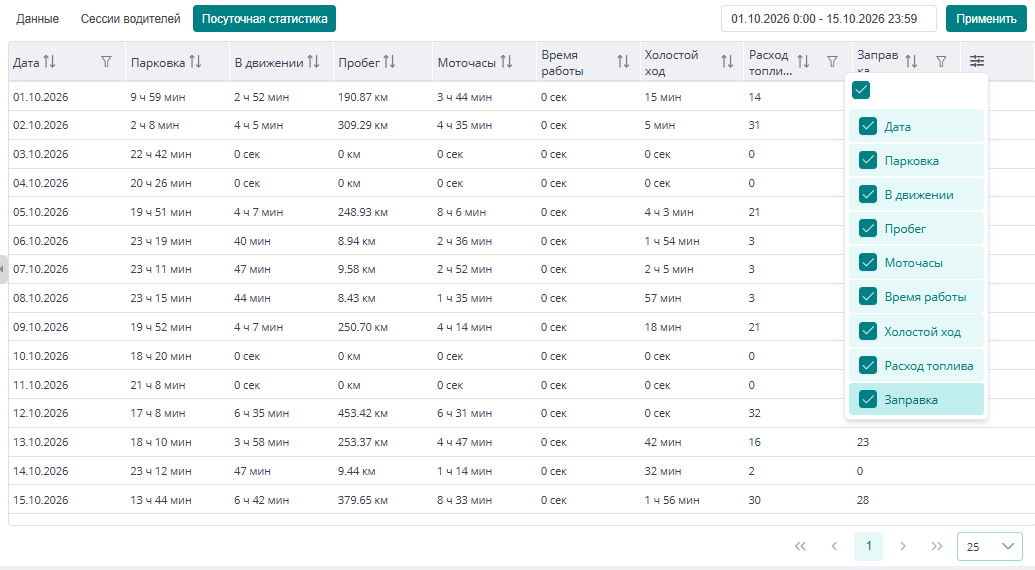Viewport: 1035px width, 570px height.
Task: Click the 01.10.2026 date cell
Action: point(40,97)
